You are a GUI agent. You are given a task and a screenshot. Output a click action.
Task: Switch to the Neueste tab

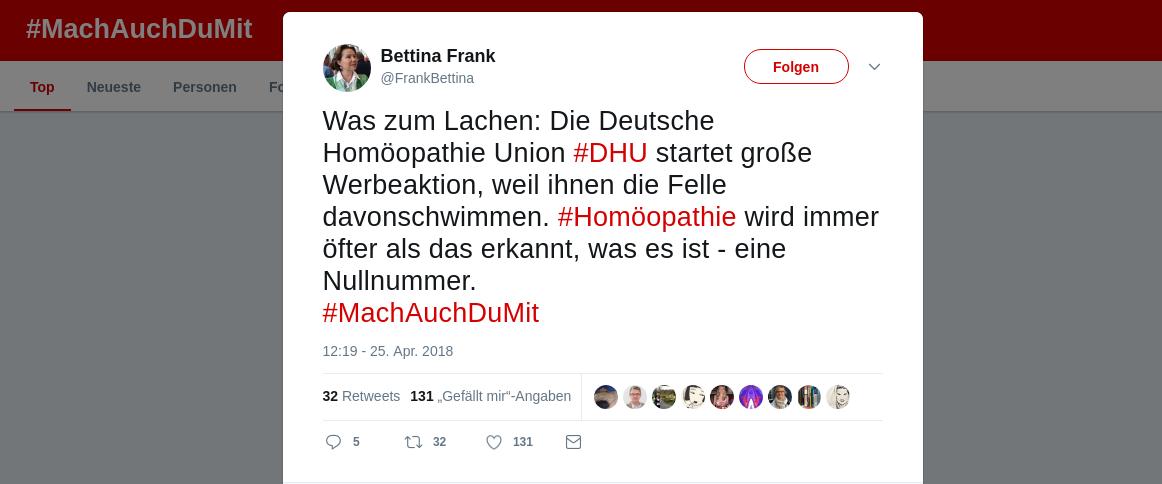pos(114,87)
